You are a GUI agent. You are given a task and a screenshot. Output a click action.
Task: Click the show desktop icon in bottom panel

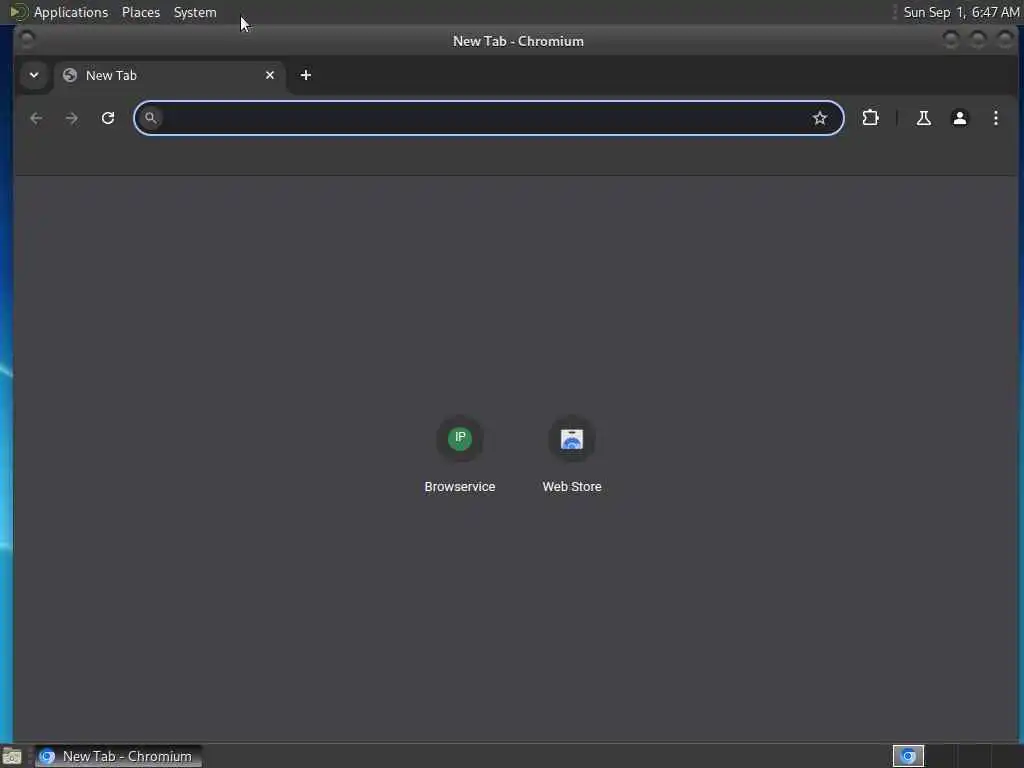click(x=12, y=756)
